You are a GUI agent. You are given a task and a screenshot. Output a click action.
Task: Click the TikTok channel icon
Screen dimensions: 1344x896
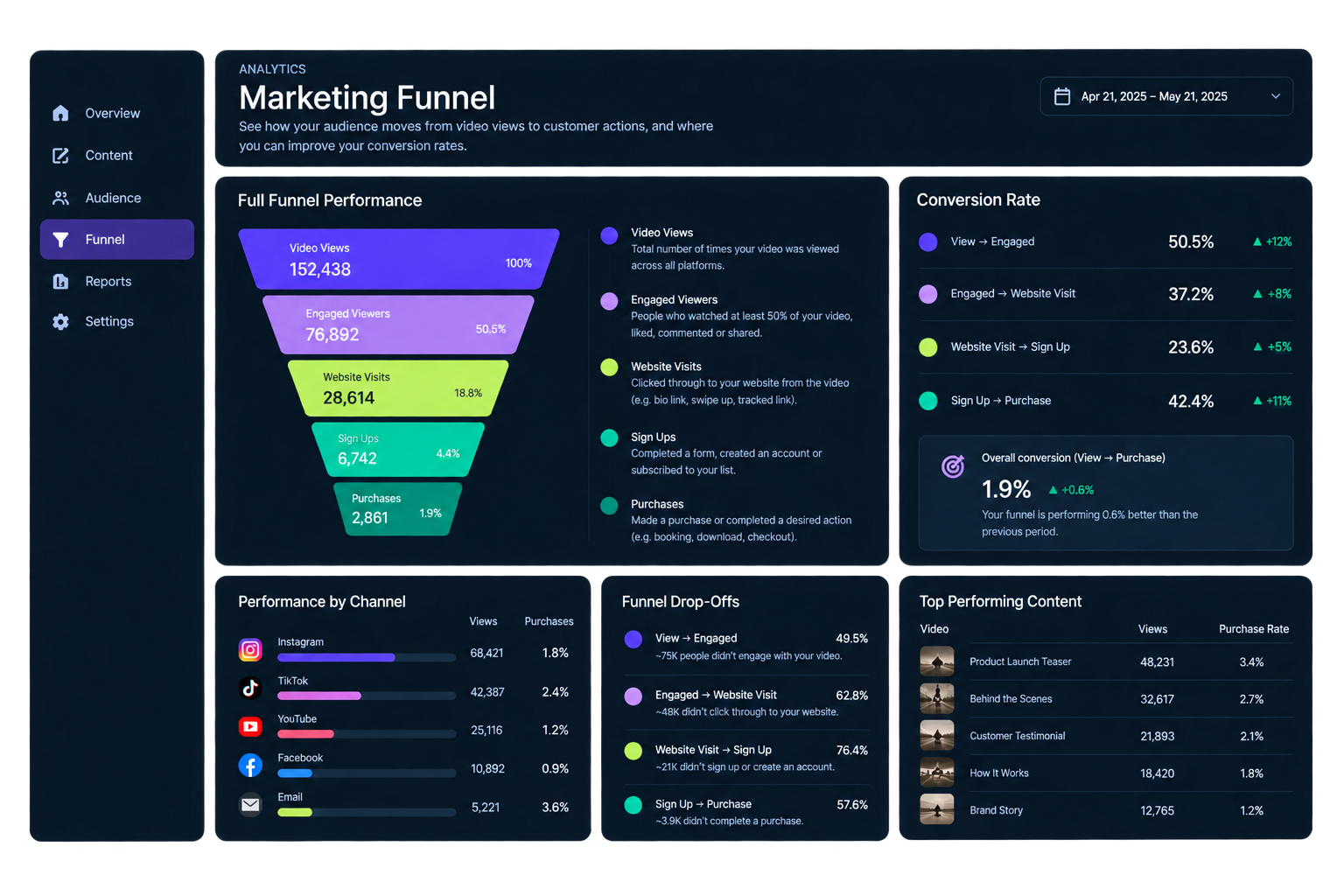(x=250, y=689)
